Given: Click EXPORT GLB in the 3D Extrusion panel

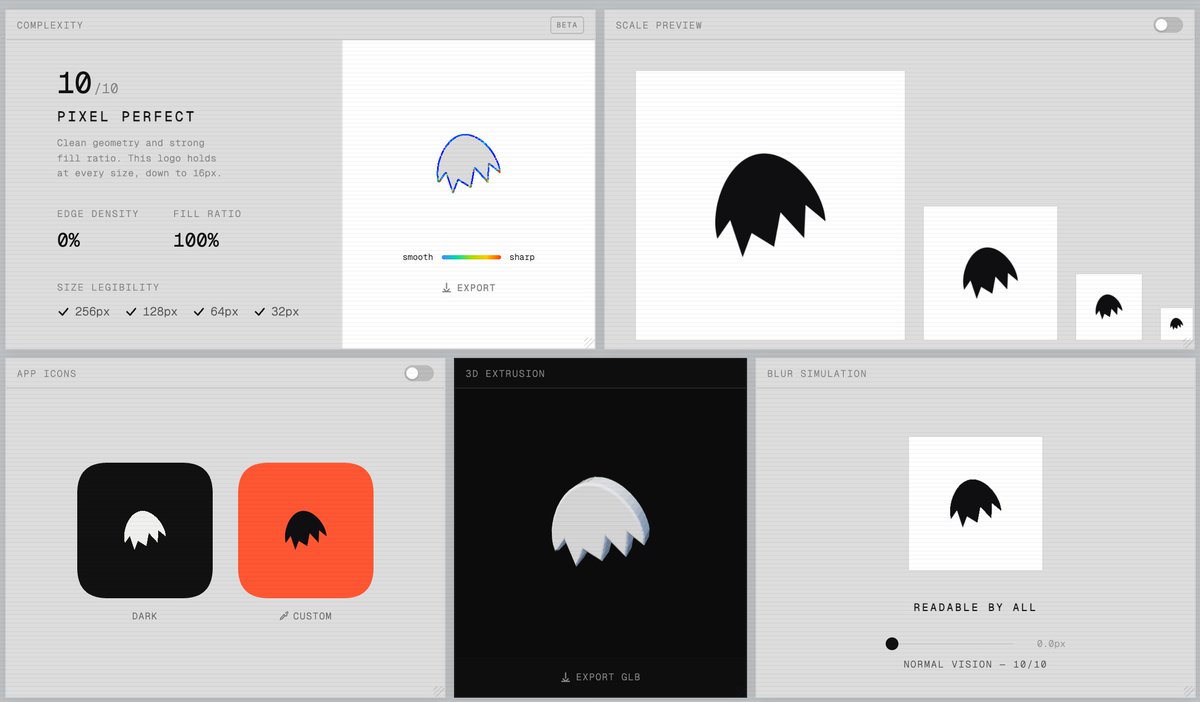Looking at the screenshot, I should (600, 677).
